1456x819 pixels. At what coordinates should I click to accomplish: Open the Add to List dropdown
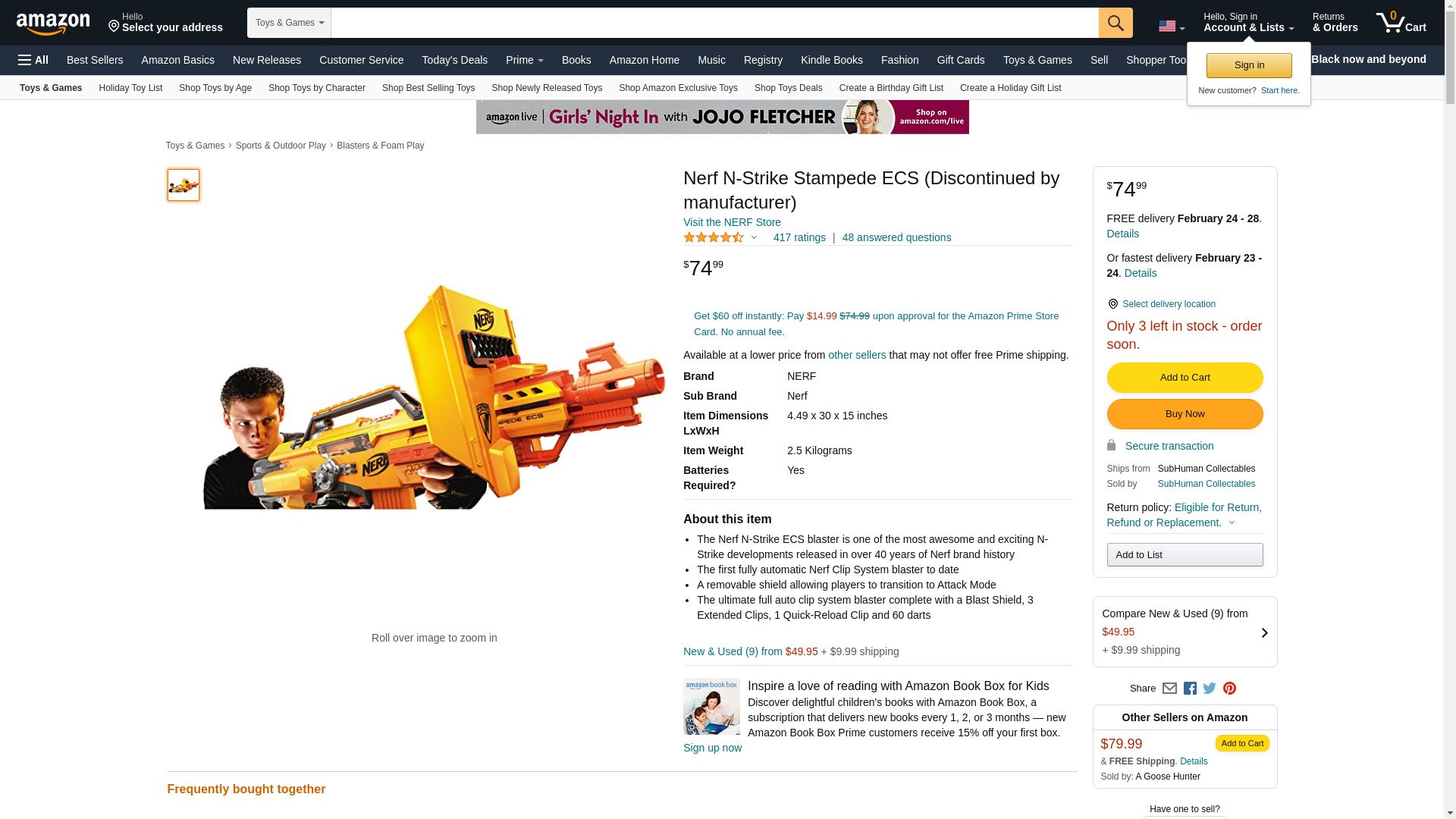click(x=1185, y=555)
